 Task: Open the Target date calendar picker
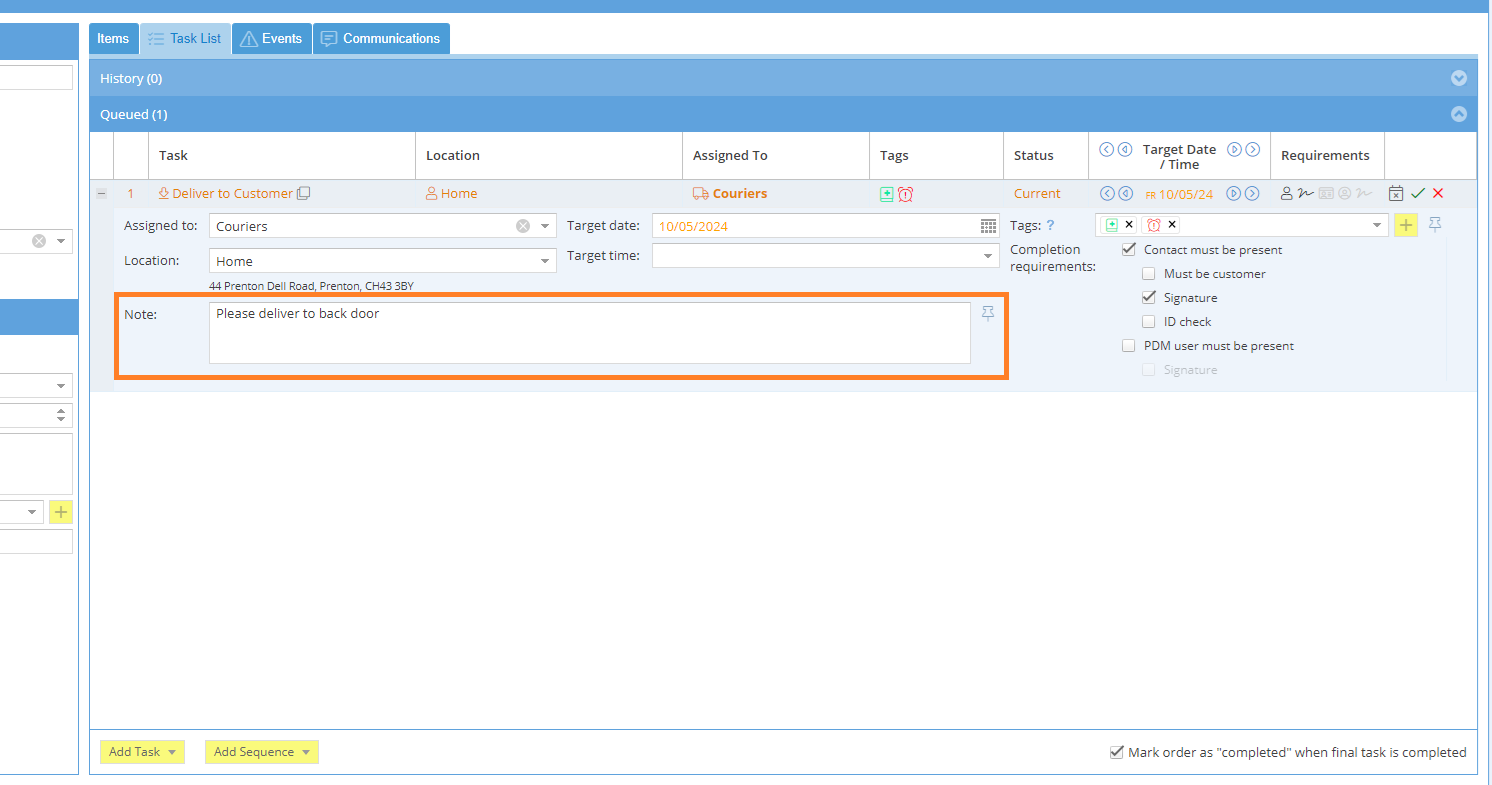[x=988, y=226]
